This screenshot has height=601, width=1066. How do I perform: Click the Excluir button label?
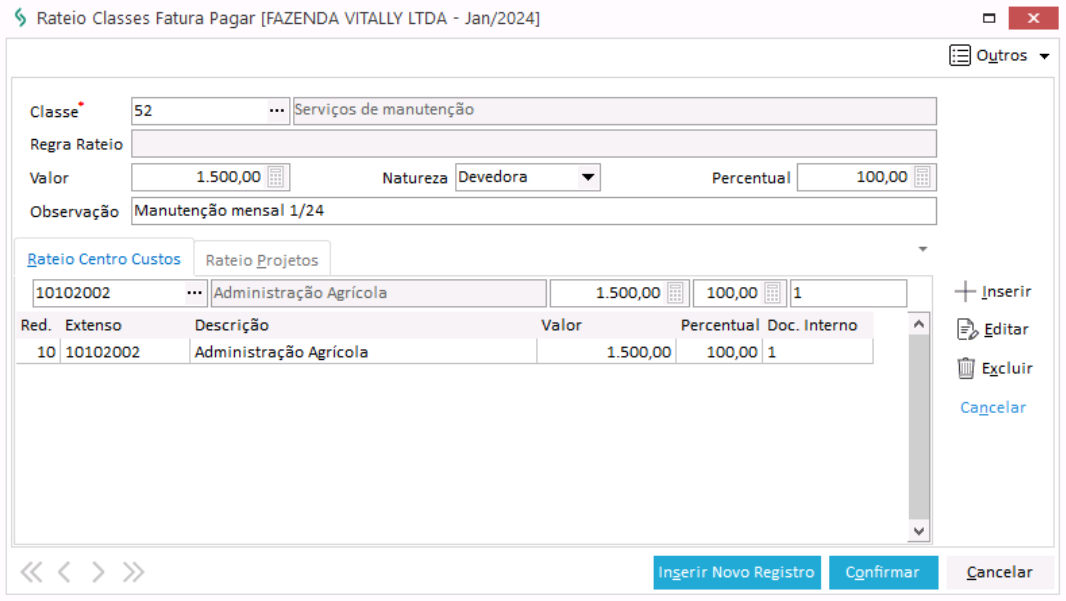pos(1007,368)
